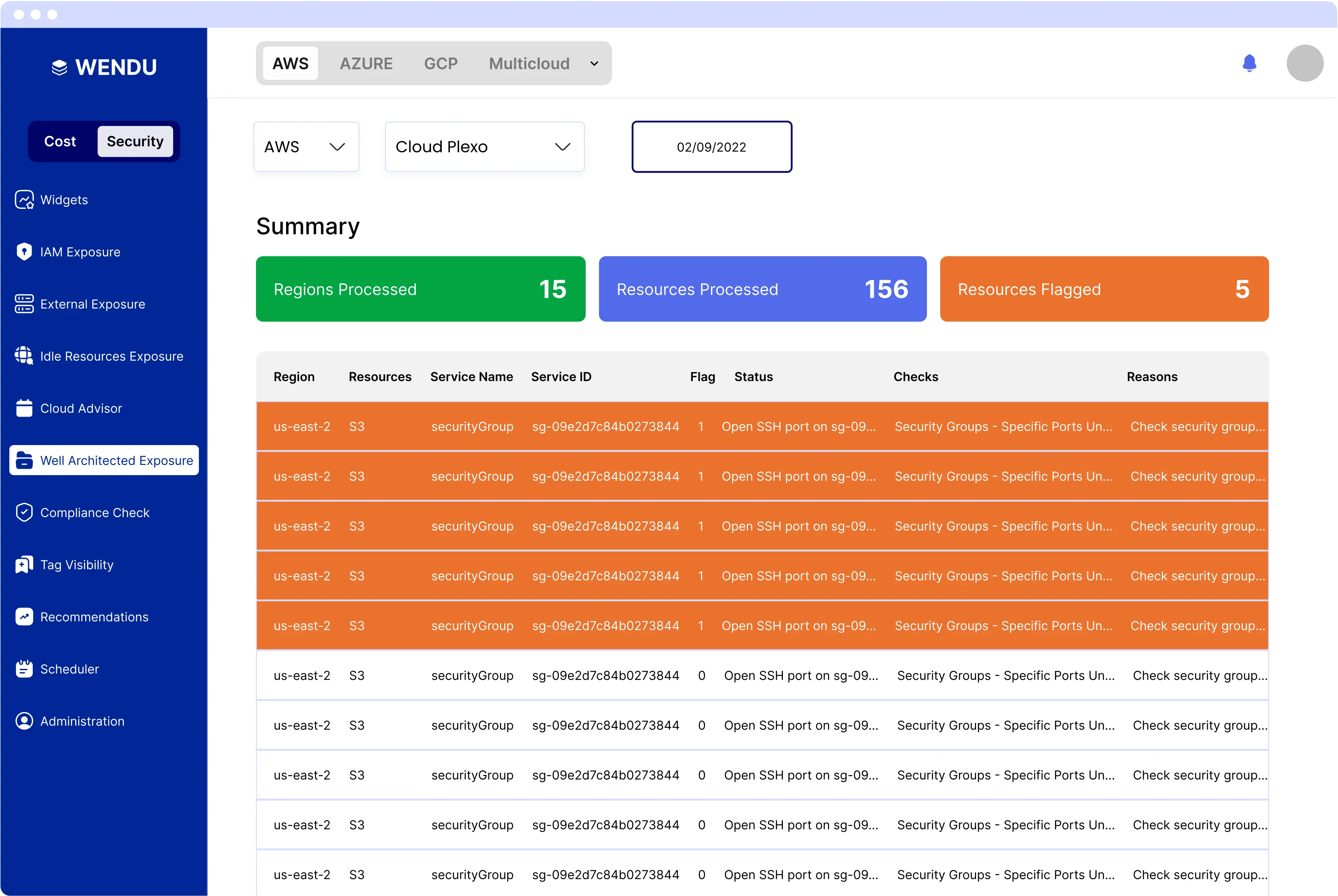Image resolution: width=1338 pixels, height=896 pixels.
Task: Switch to the AZURE tab
Action: point(366,64)
